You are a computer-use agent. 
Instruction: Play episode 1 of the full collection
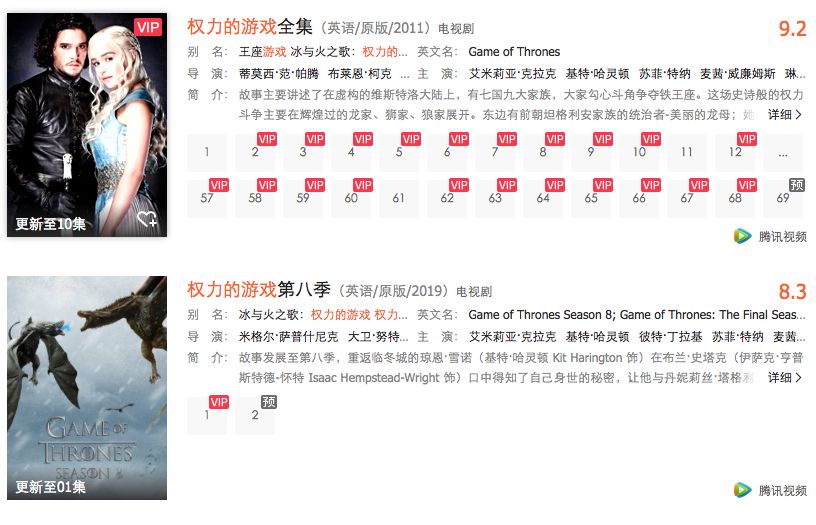point(207,152)
